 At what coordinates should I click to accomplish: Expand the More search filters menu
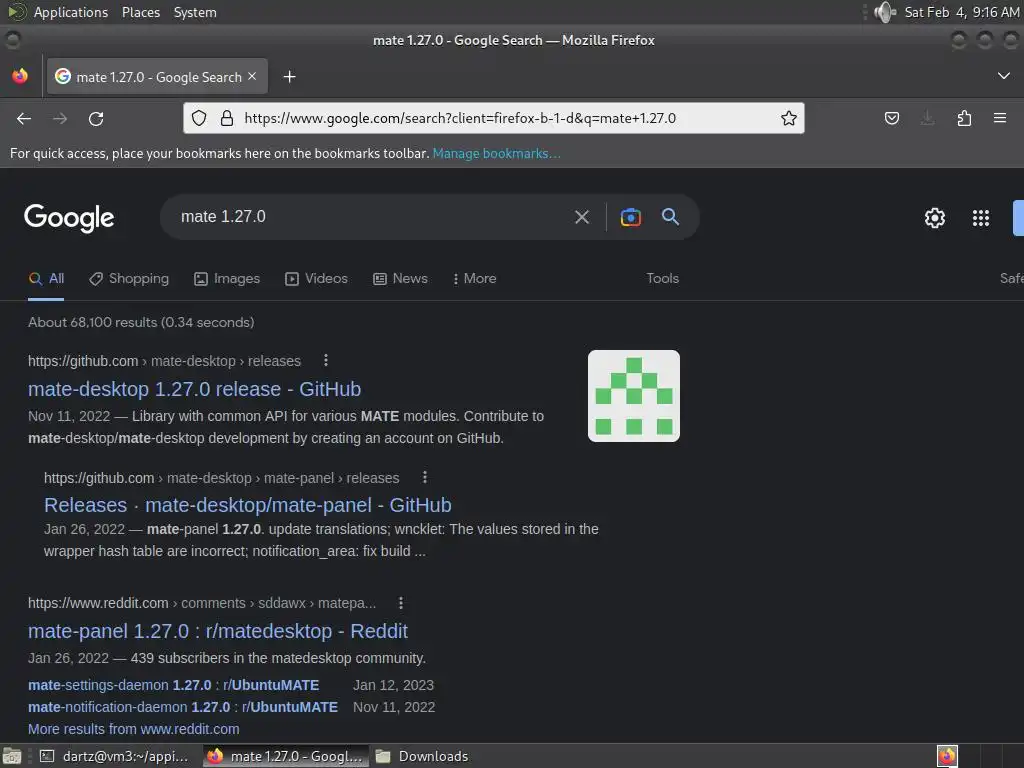475,278
